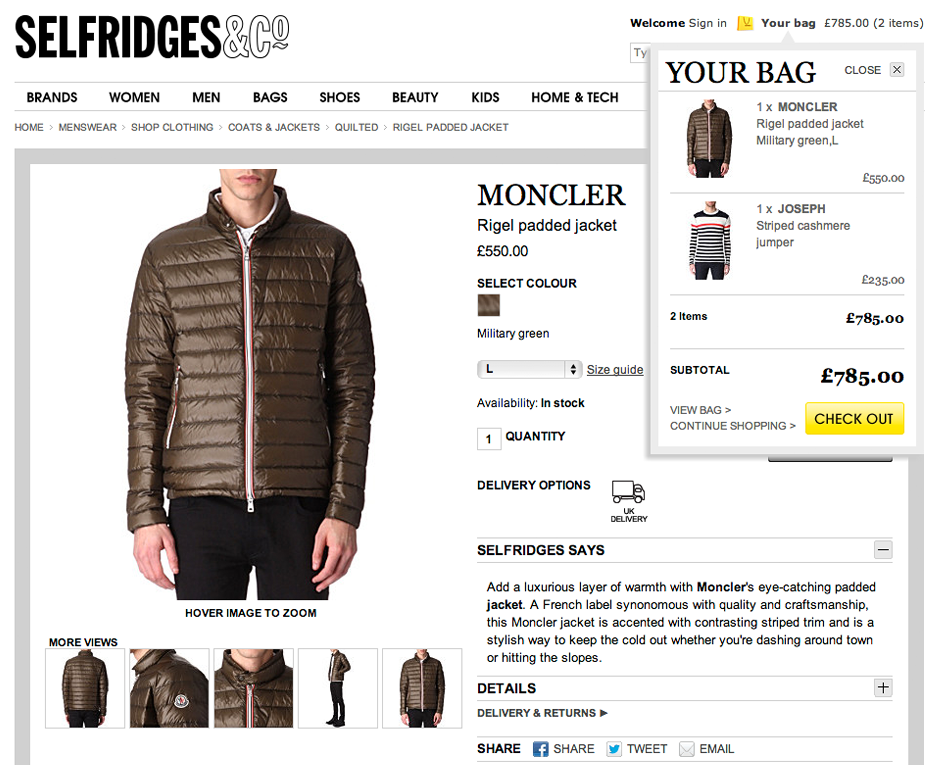Click the UK delivery truck icon
The height and width of the screenshot is (765, 940).
tap(628, 492)
